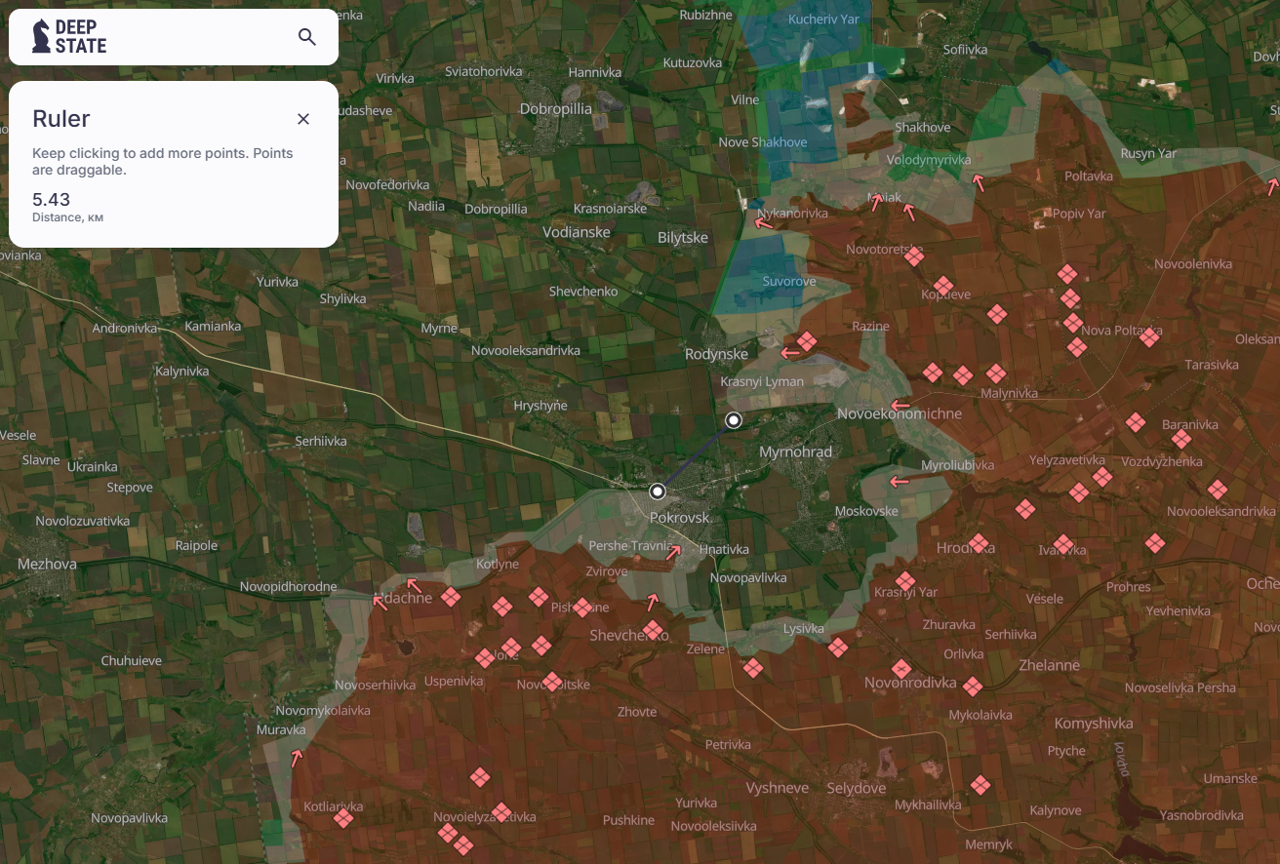
Task: Click the Selydove town label
Action: tap(856, 788)
